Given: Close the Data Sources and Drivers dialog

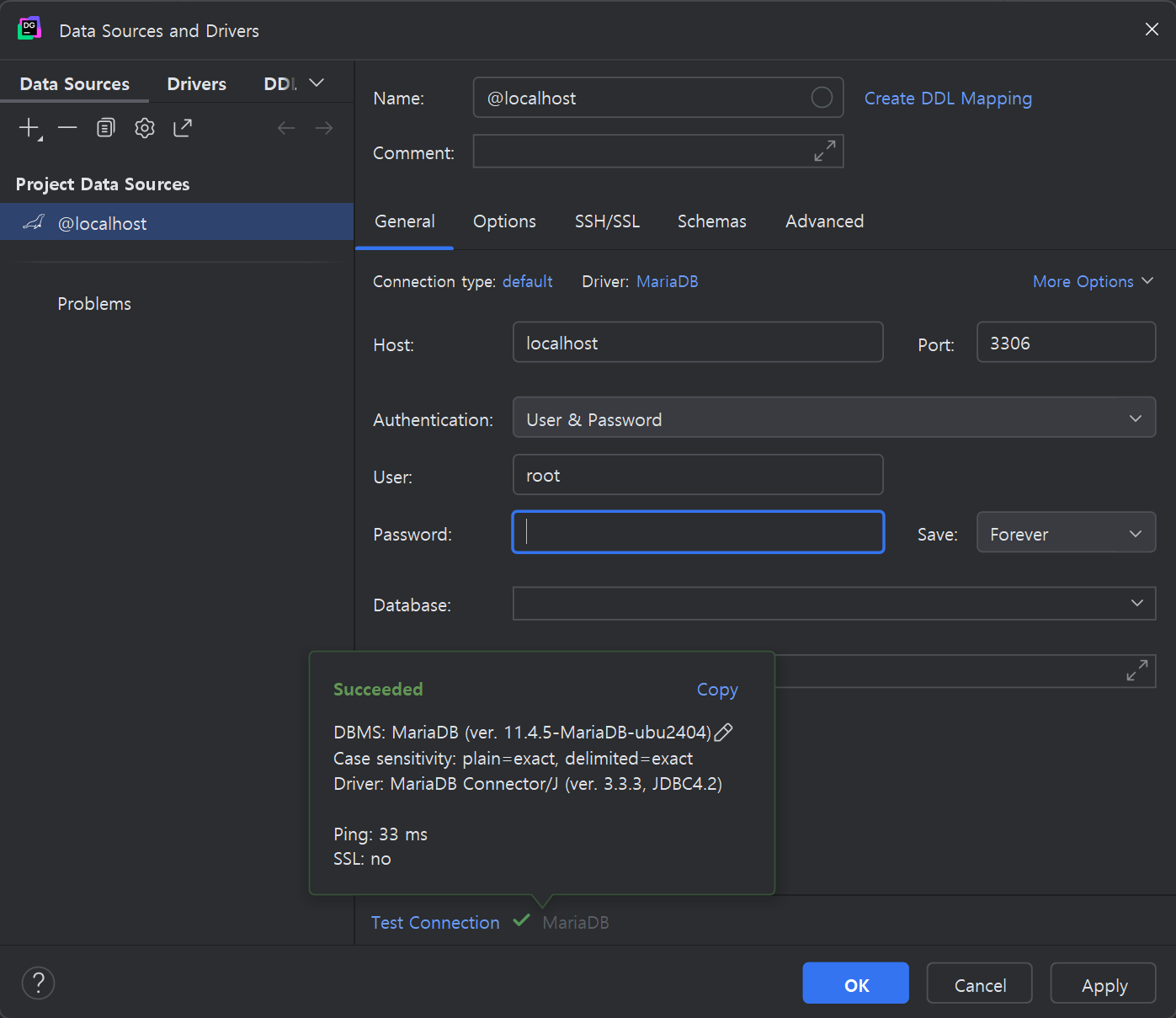Looking at the screenshot, I should [1152, 29].
